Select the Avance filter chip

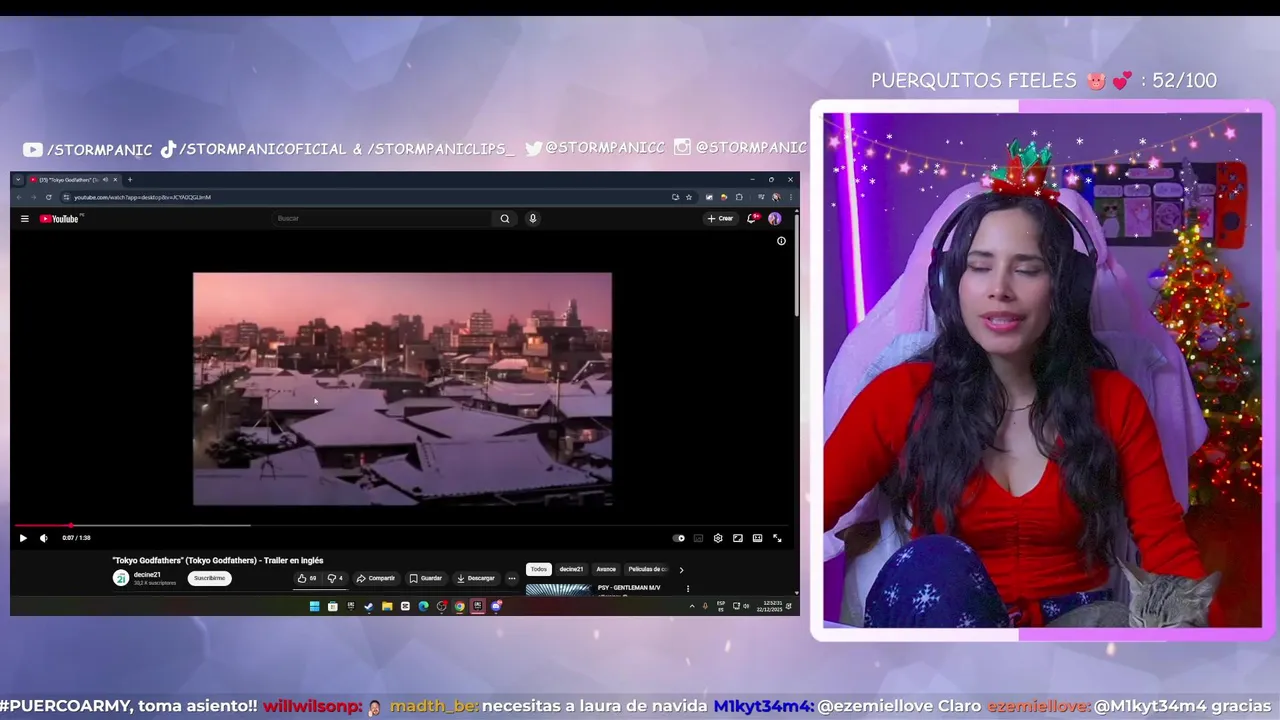tap(606, 569)
